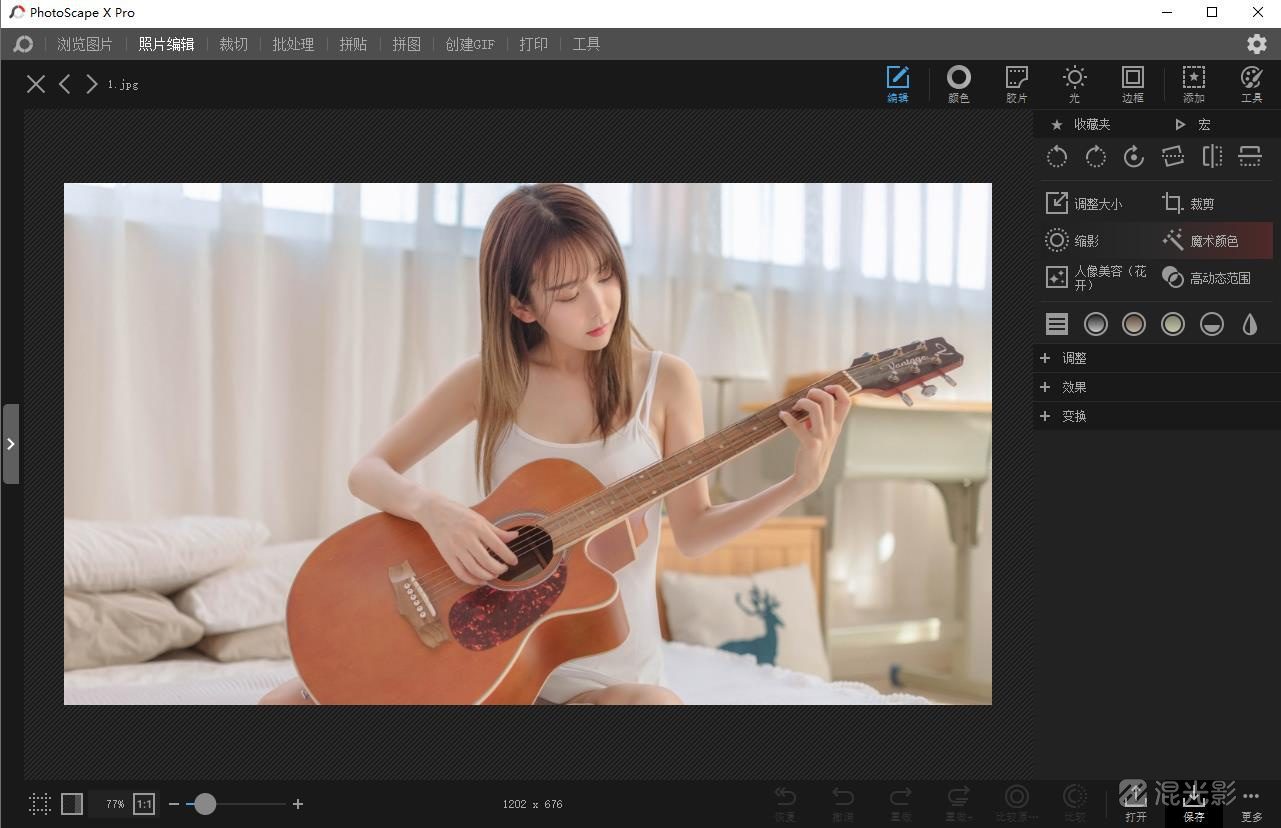The height and width of the screenshot is (828, 1281).
Task: Open the free rotate angle tool
Action: point(1134,156)
